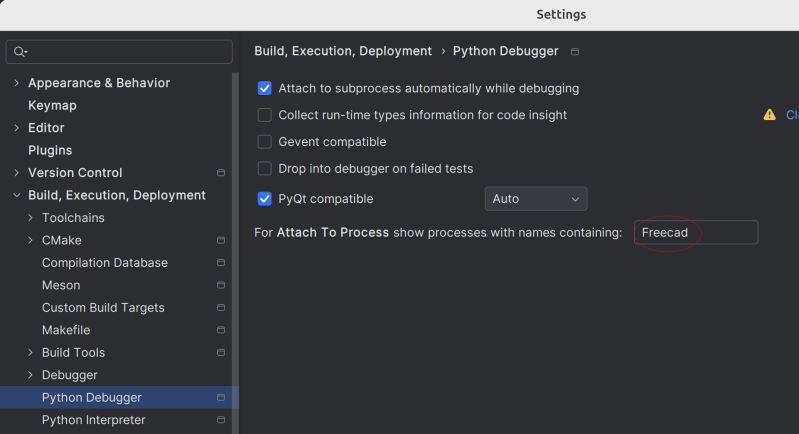Click project-level icon beside Compilation Database
The image size is (799, 434).
(x=221, y=263)
